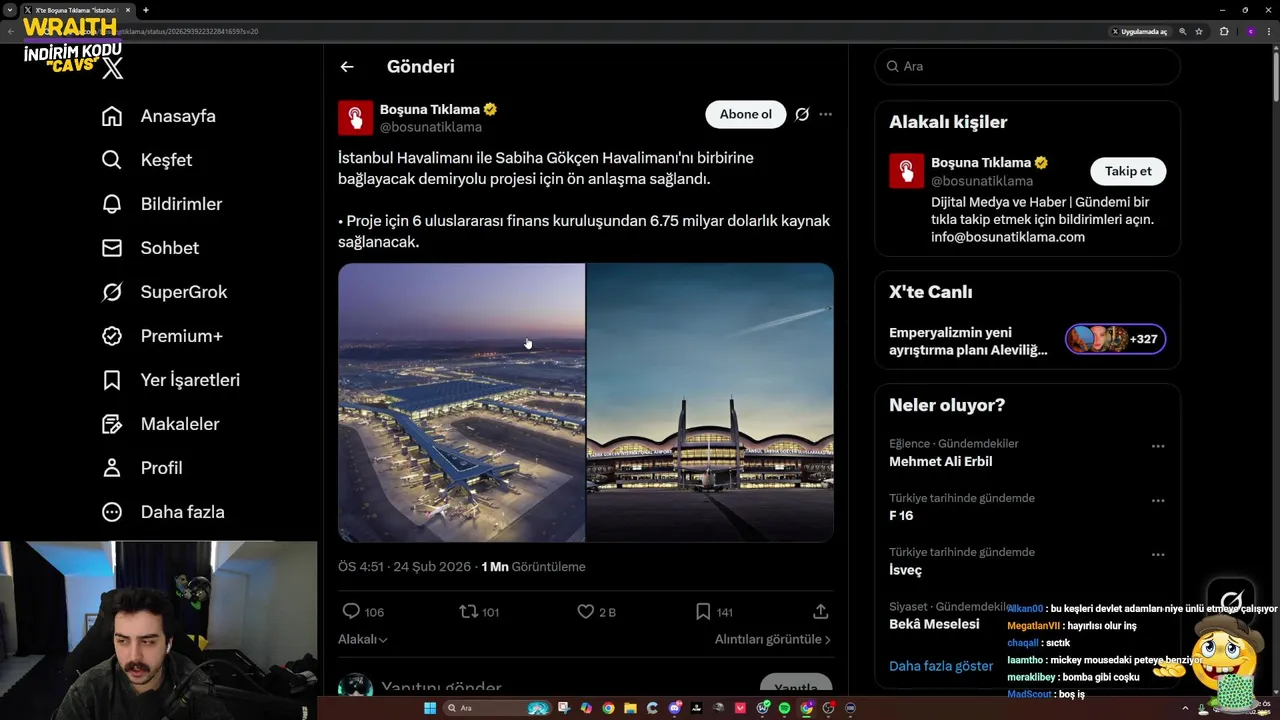
Task: Open Discord icon on taskbar
Action: [x=675, y=708]
